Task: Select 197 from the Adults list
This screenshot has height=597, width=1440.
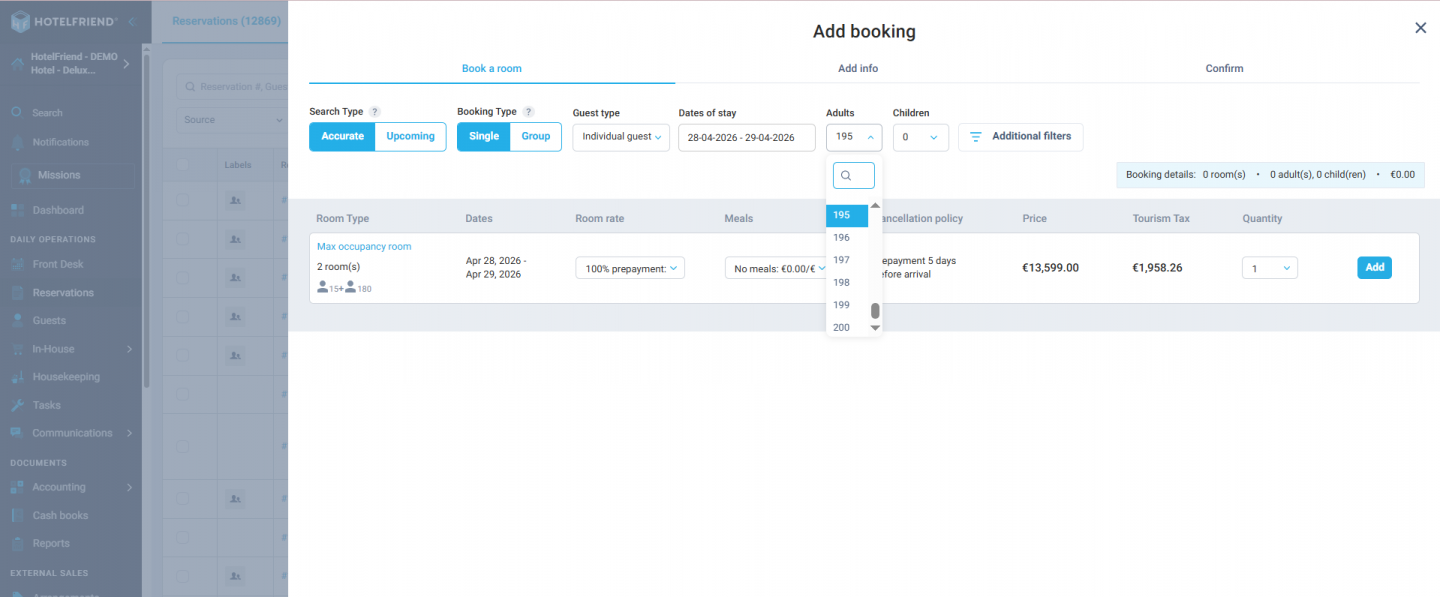Action: (x=843, y=259)
